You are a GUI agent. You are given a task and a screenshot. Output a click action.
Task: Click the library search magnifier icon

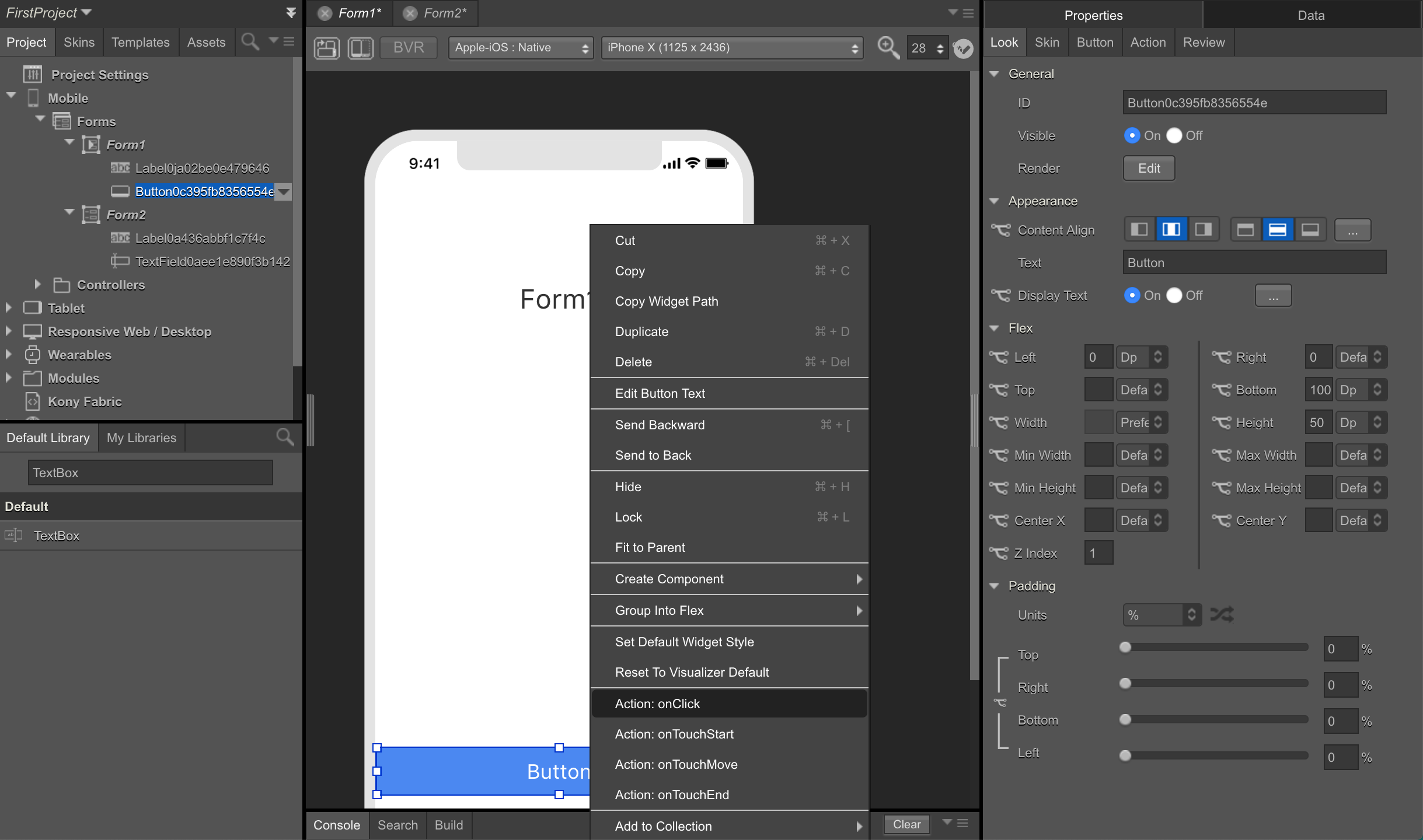[285, 437]
